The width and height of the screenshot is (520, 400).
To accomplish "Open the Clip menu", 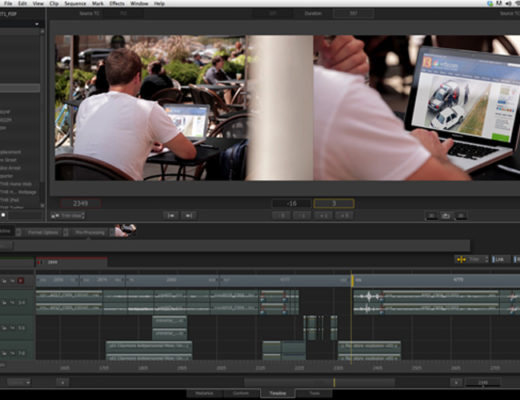I will click(54, 3).
